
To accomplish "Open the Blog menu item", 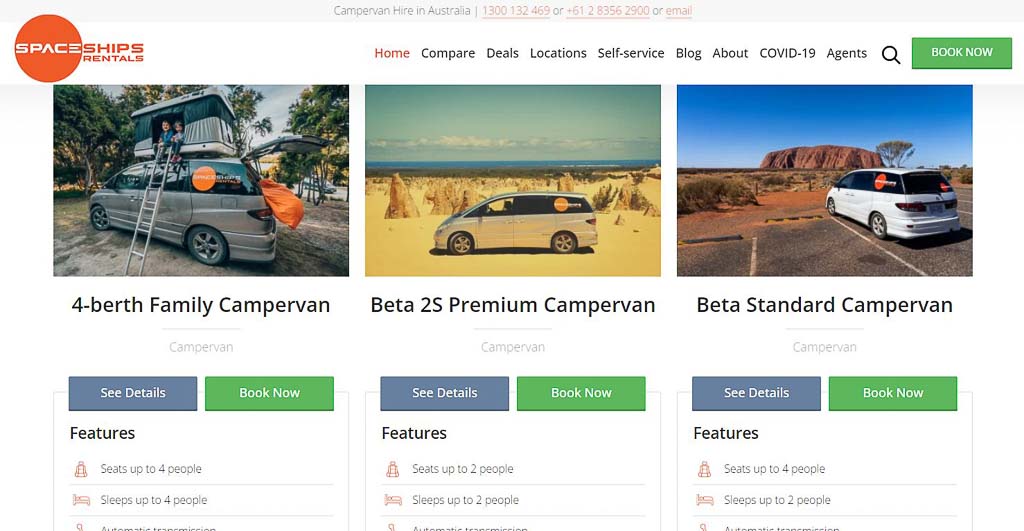I will point(688,53).
